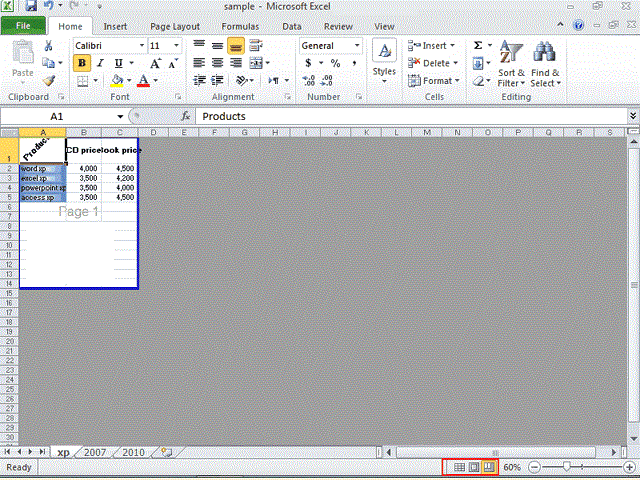Click Merge and Center icon

coord(256,63)
